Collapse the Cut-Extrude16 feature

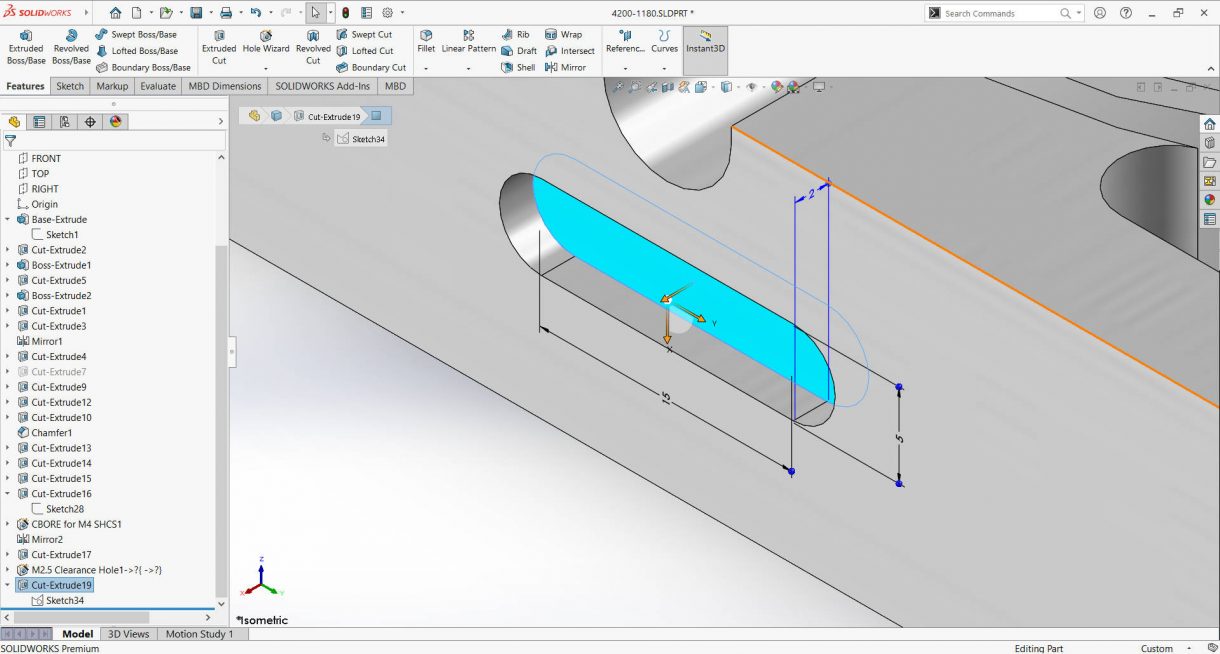tap(8, 494)
